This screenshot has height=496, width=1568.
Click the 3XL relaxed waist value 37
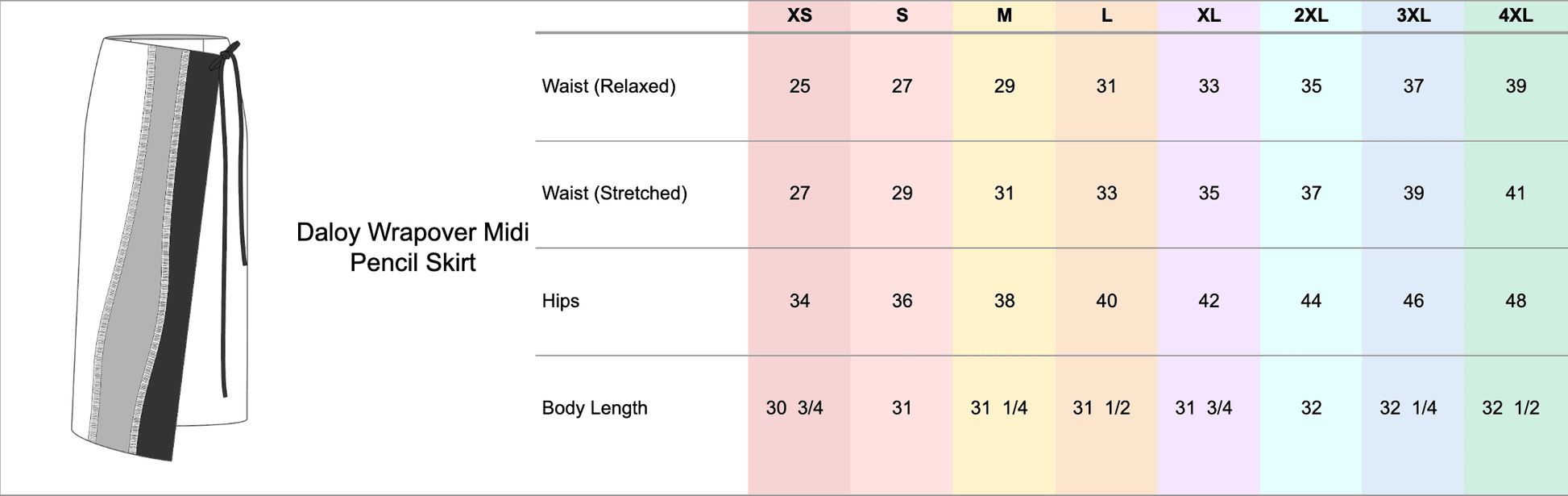point(1413,86)
